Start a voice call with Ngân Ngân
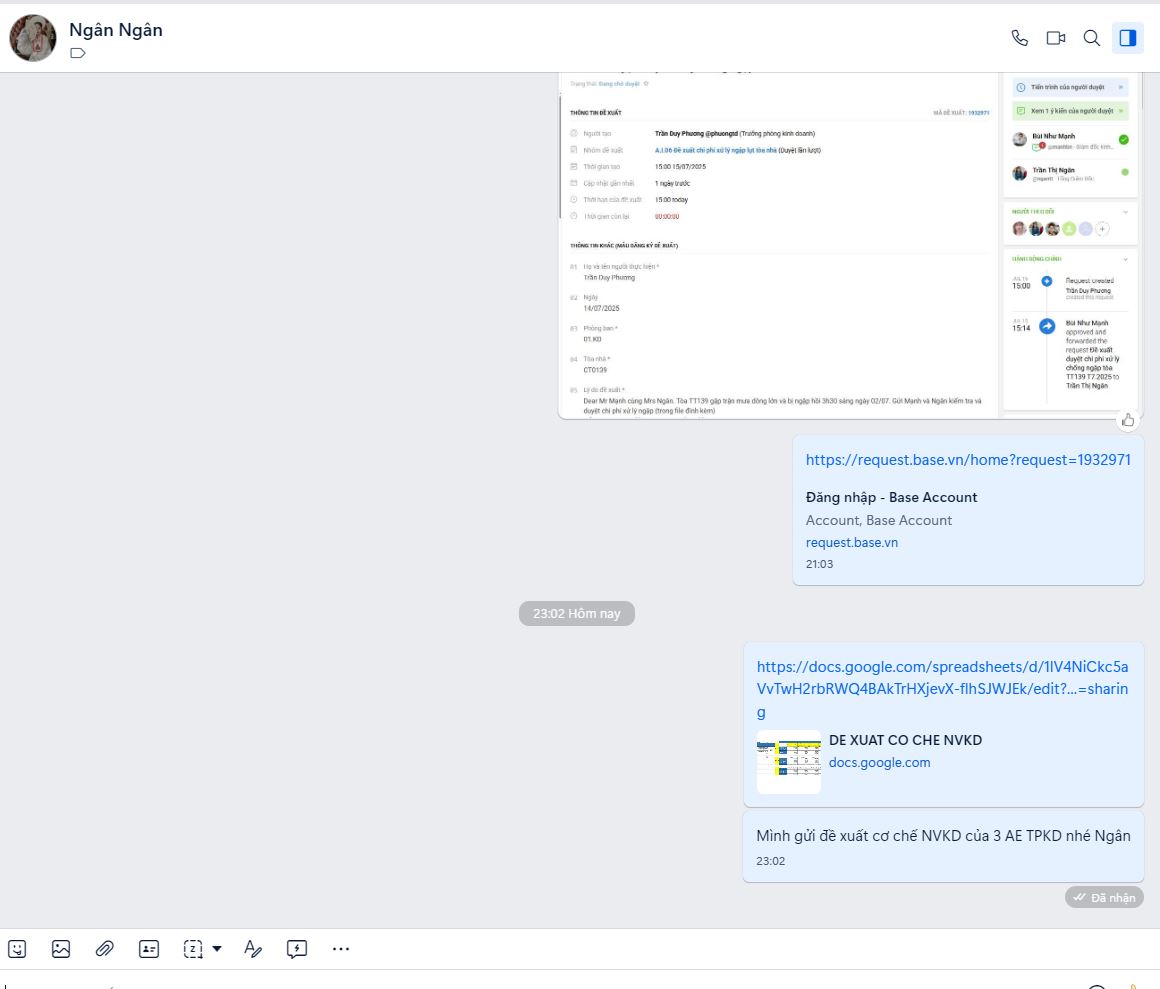This screenshot has width=1160, height=989. (1019, 38)
